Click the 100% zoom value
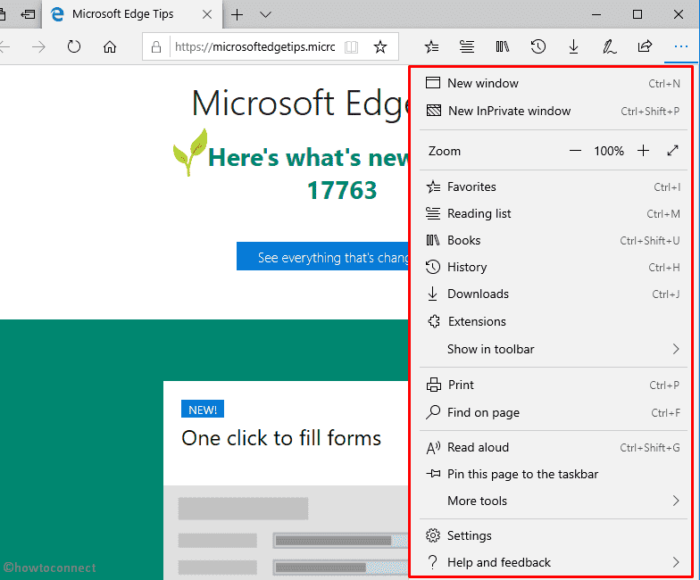 click(x=609, y=151)
